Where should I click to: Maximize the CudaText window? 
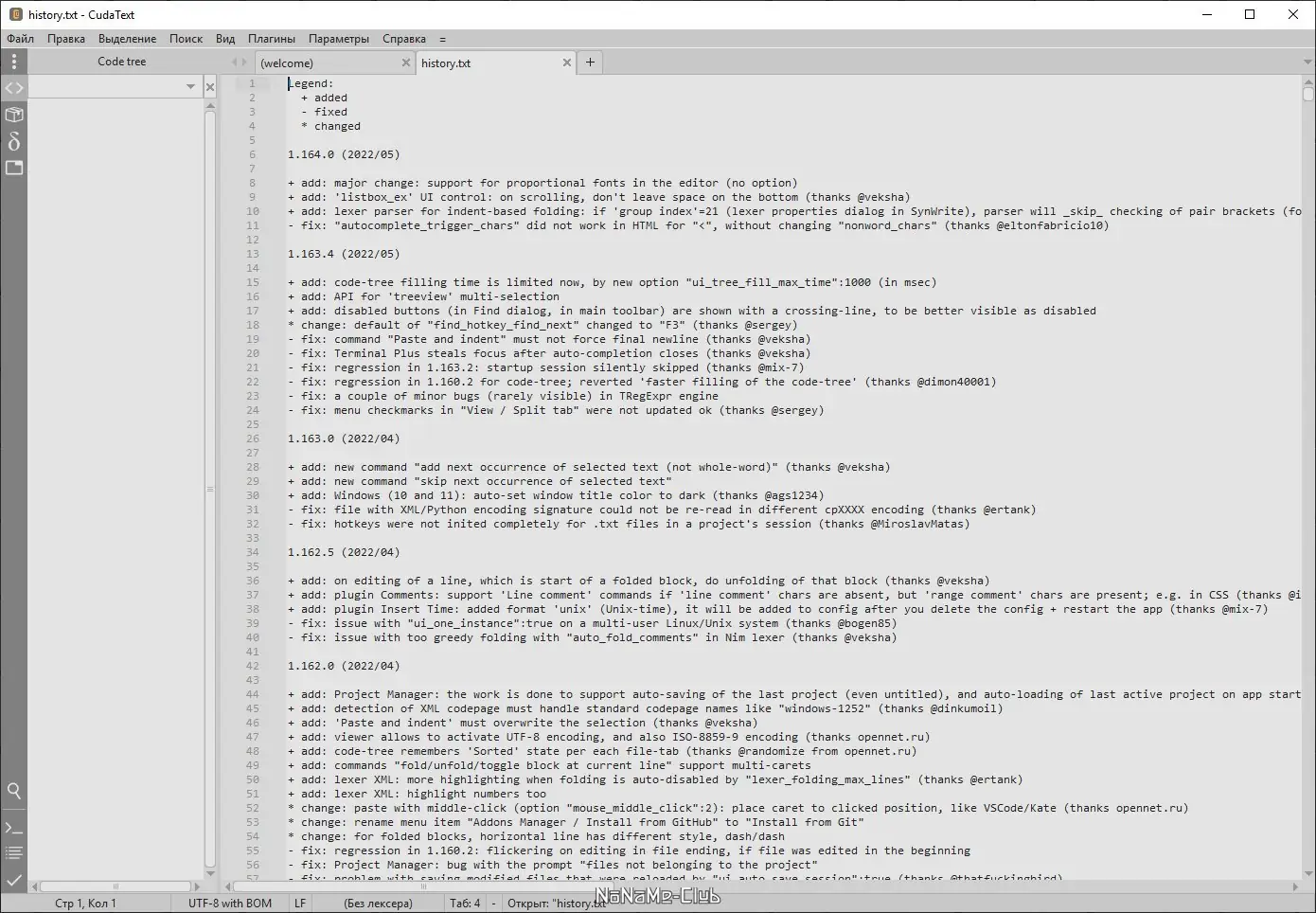1250,14
